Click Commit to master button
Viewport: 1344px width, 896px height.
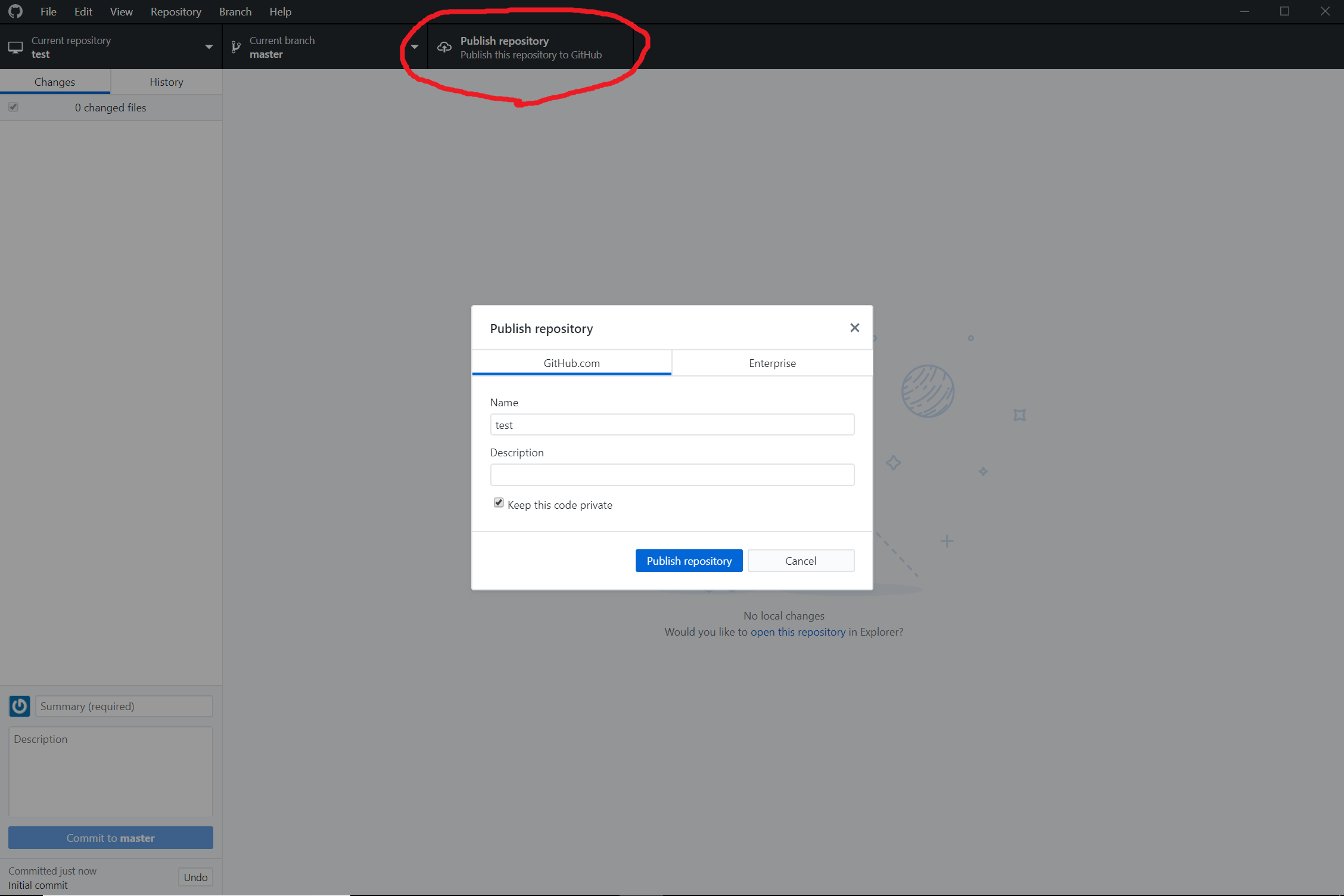[111, 838]
